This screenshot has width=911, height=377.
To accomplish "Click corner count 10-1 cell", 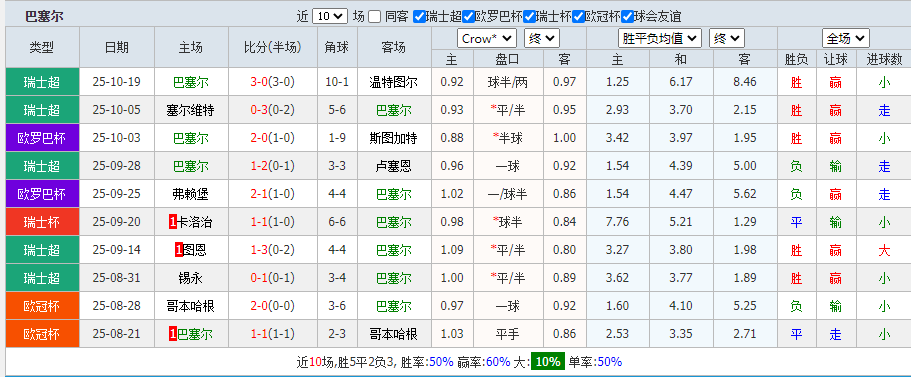I will coord(337,82).
